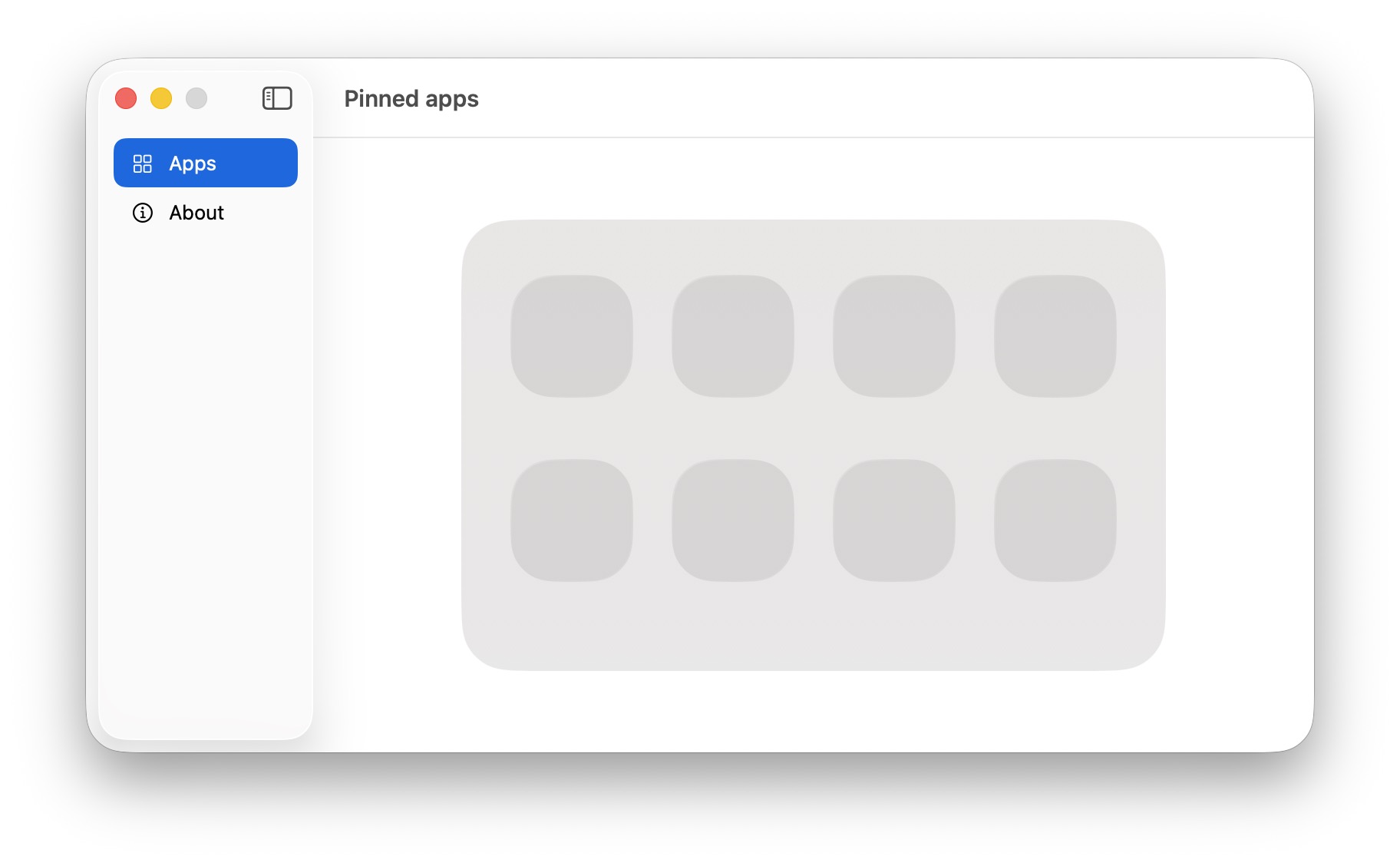Choose fourth placeholder slot in bottom row

point(1055,521)
